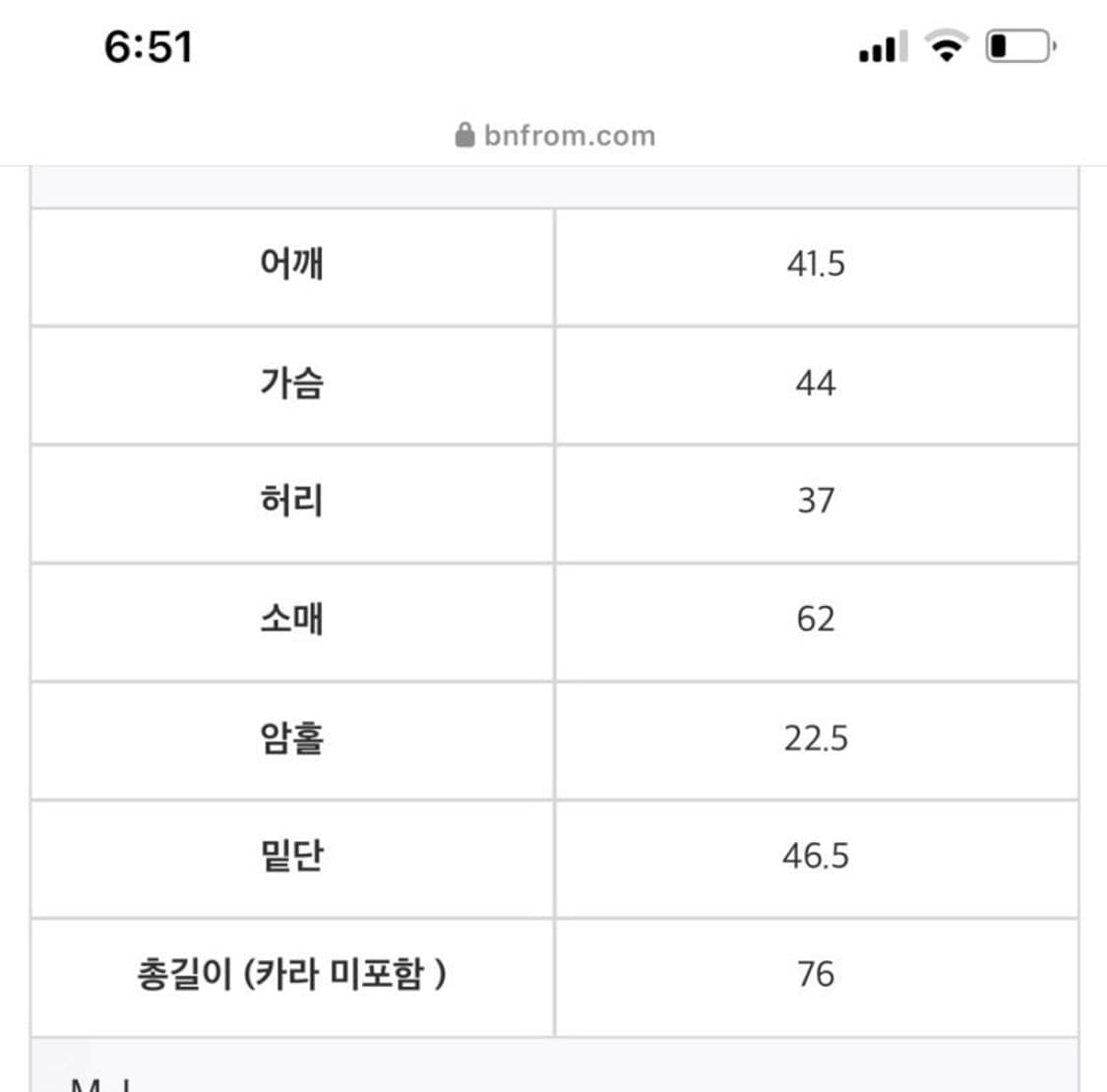Select the 허리 row in the table

click(x=292, y=501)
